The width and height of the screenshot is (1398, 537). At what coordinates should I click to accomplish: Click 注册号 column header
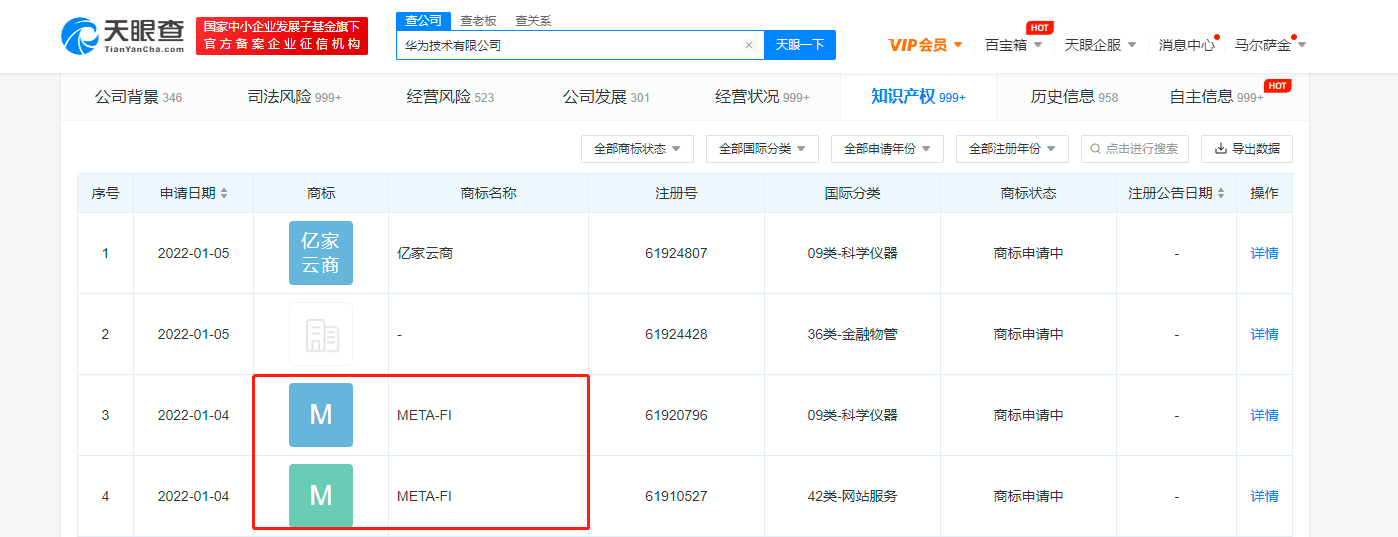tap(676, 193)
